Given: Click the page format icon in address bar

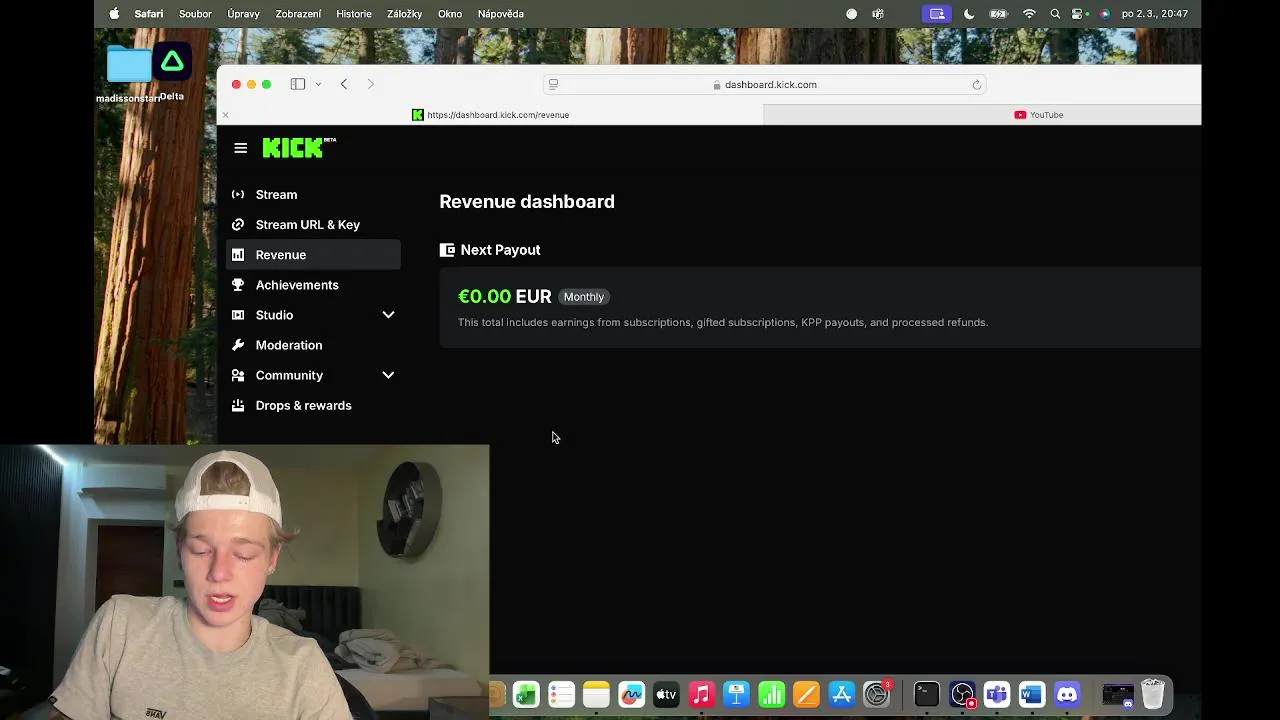Looking at the screenshot, I should 553,85.
